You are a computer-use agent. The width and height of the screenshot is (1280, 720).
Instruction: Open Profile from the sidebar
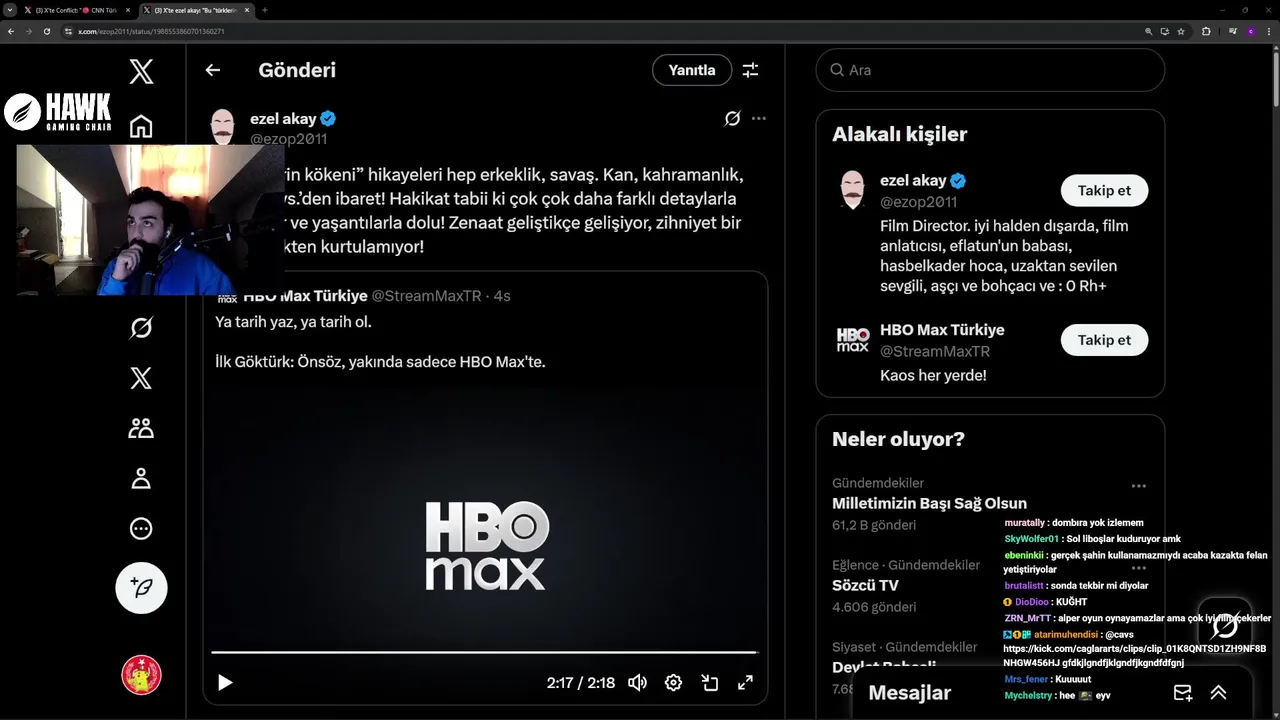[x=141, y=478]
